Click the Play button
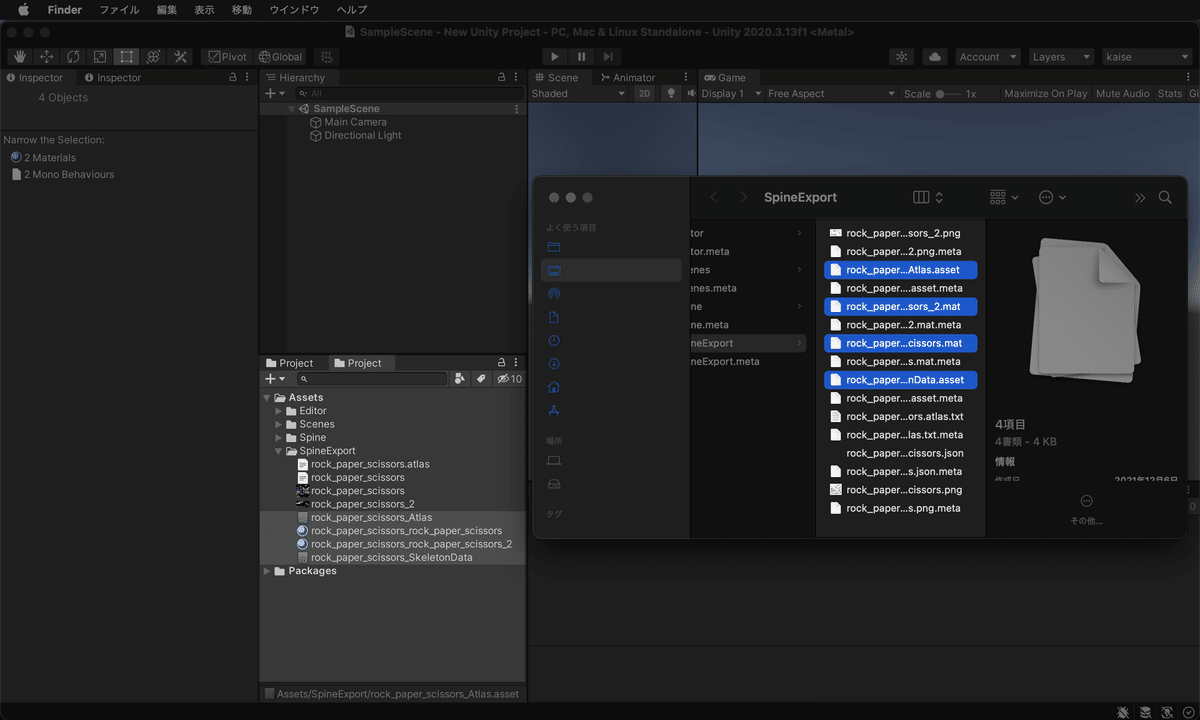This screenshot has width=1200, height=720. tap(555, 57)
